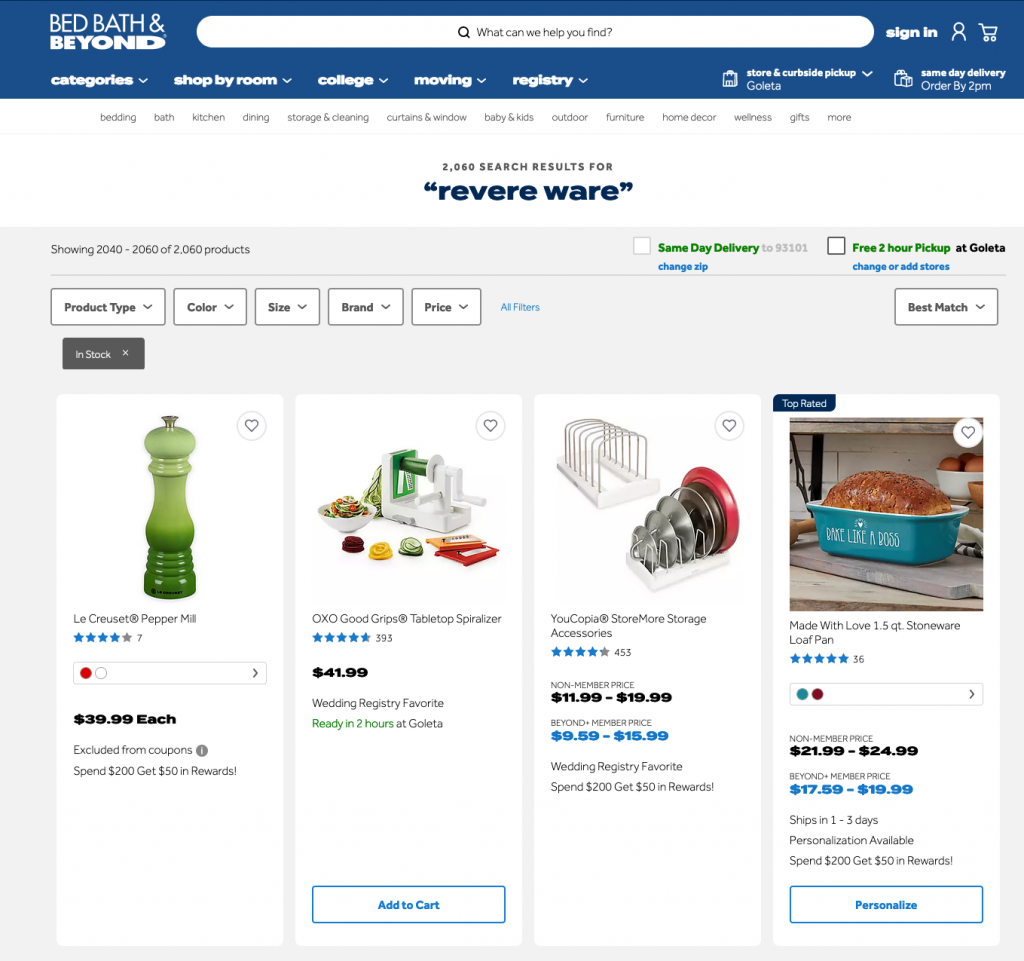Screen dimensions: 1024x961
Task: Add Stoneware Loaf Pan to favorites heart
Action: pos(968,432)
